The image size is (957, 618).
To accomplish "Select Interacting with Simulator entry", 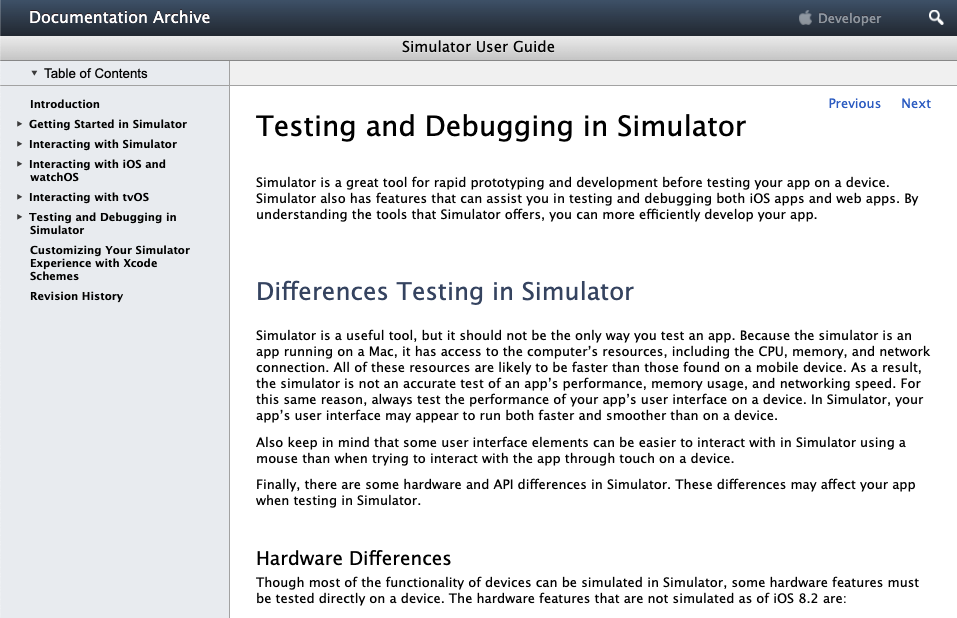I will click(103, 144).
